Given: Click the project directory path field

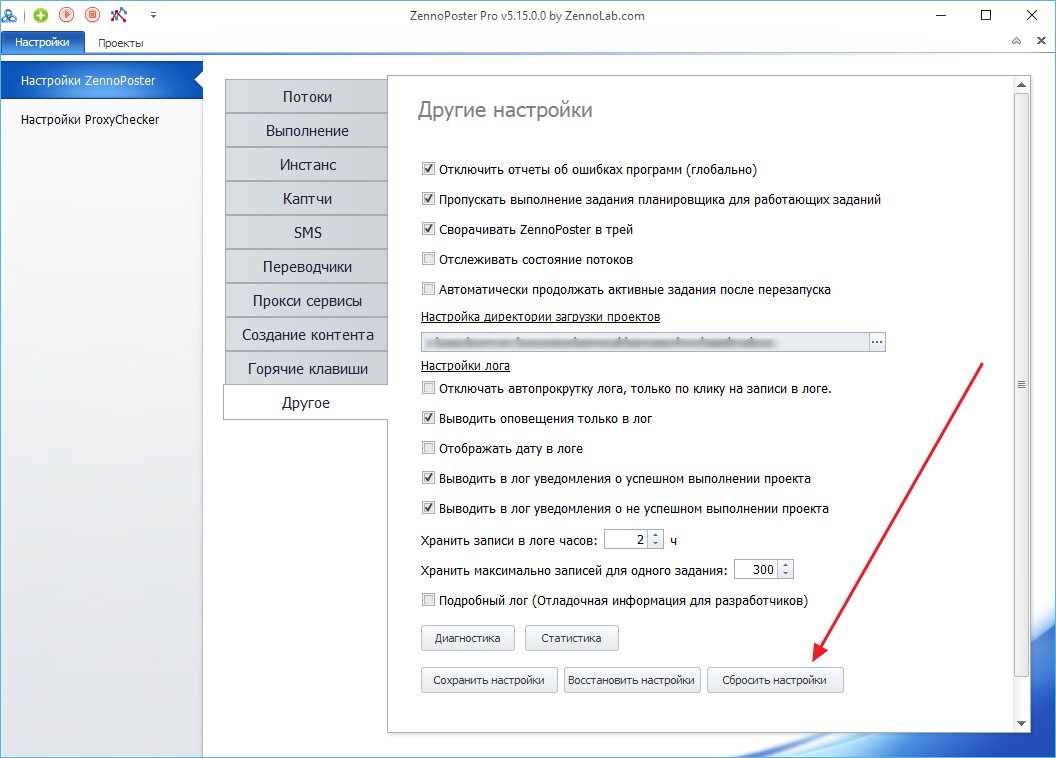Looking at the screenshot, I should click(645, 342).
